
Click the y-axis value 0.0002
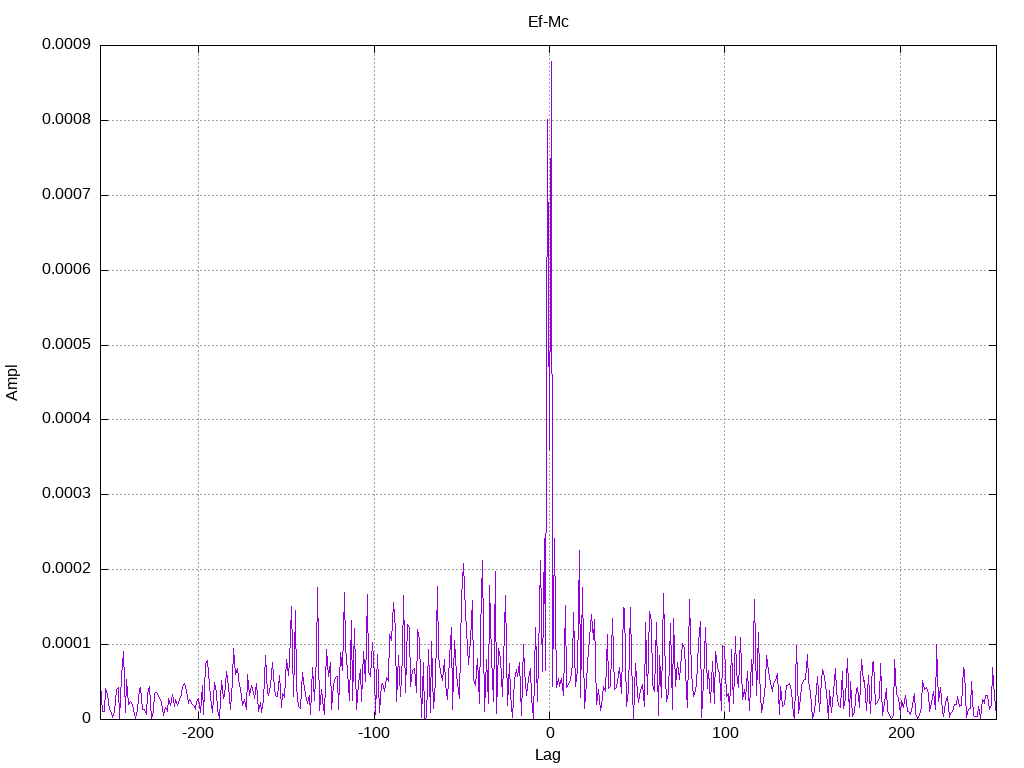tap(66, 569)
